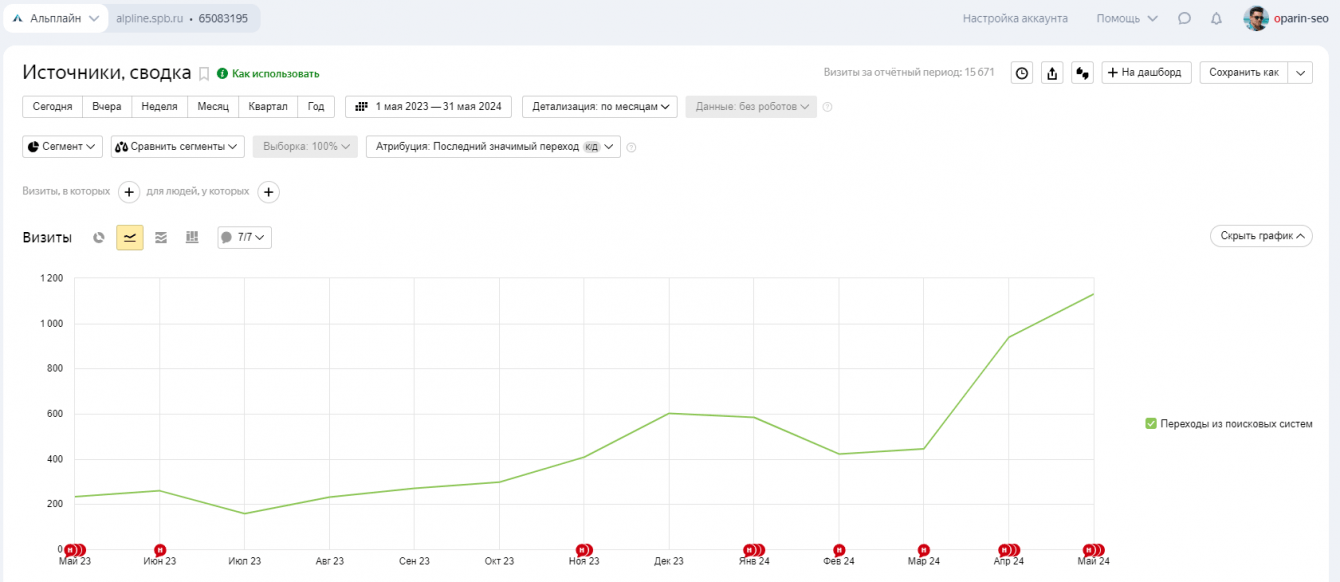Select the Год period
The height and width of the screenshot is (582, 1340).
tap(316, 106)
